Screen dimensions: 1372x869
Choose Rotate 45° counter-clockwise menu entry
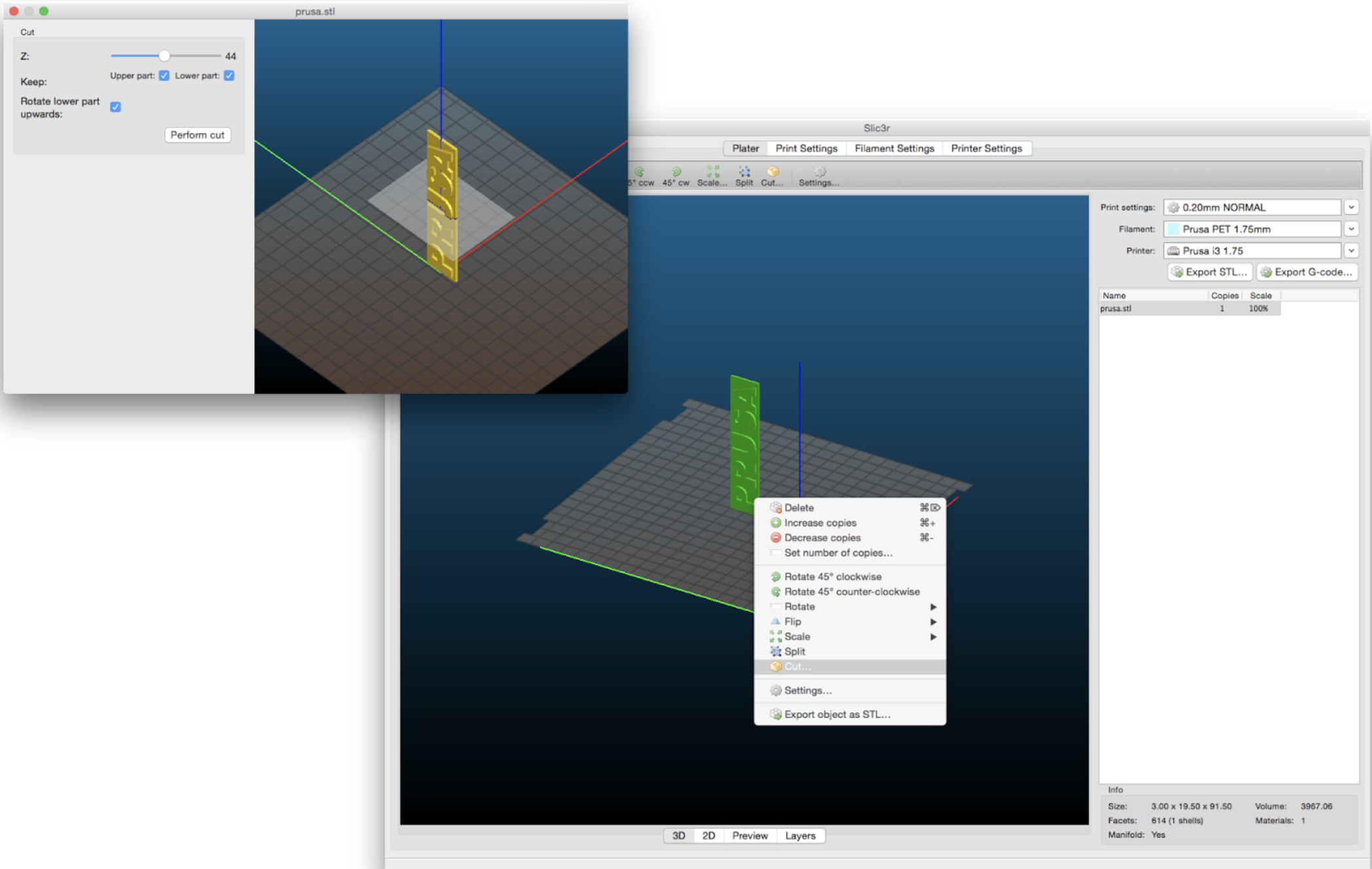point(850,591)
